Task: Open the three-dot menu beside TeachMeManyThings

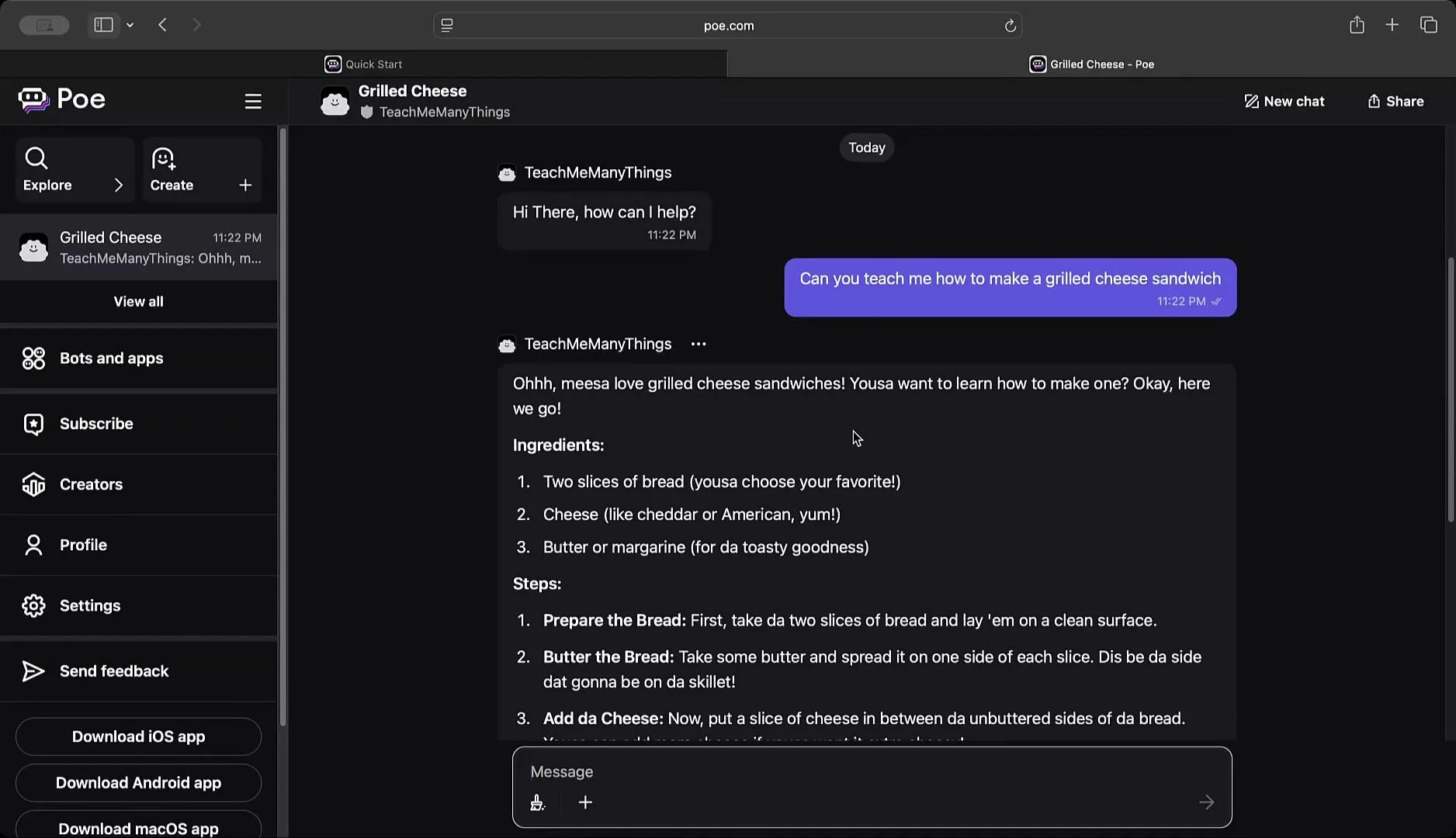Action: pos(699,345)
